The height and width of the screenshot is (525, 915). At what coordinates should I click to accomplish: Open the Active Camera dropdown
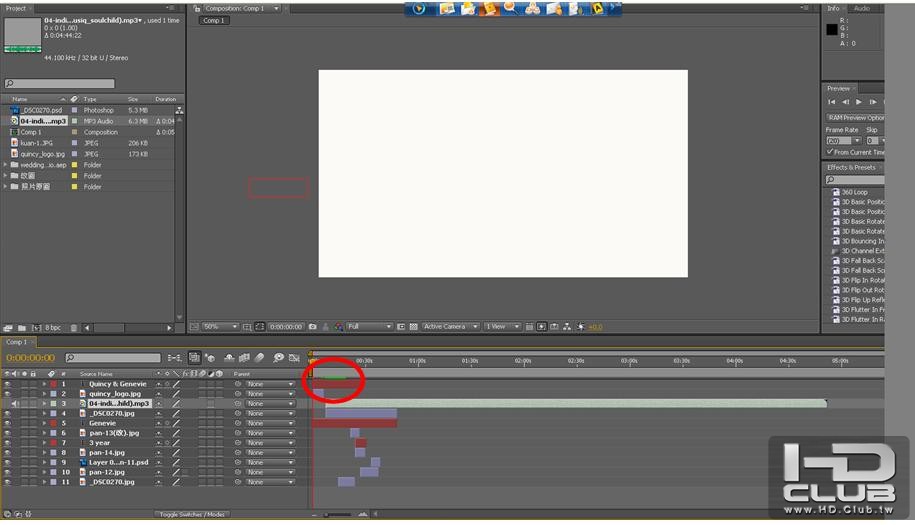450,327
